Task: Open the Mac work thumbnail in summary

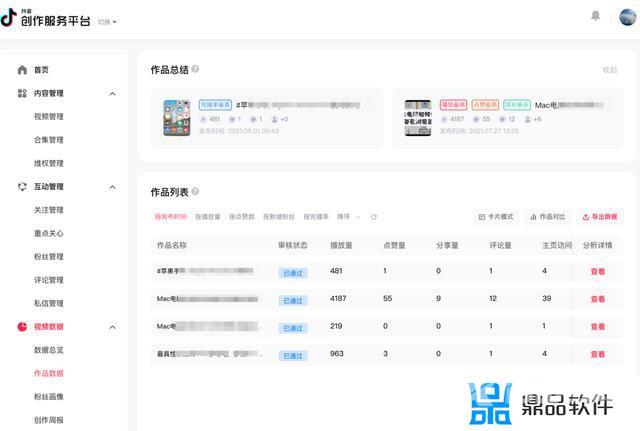Action: pyautogui.click(x=418, y=118)
